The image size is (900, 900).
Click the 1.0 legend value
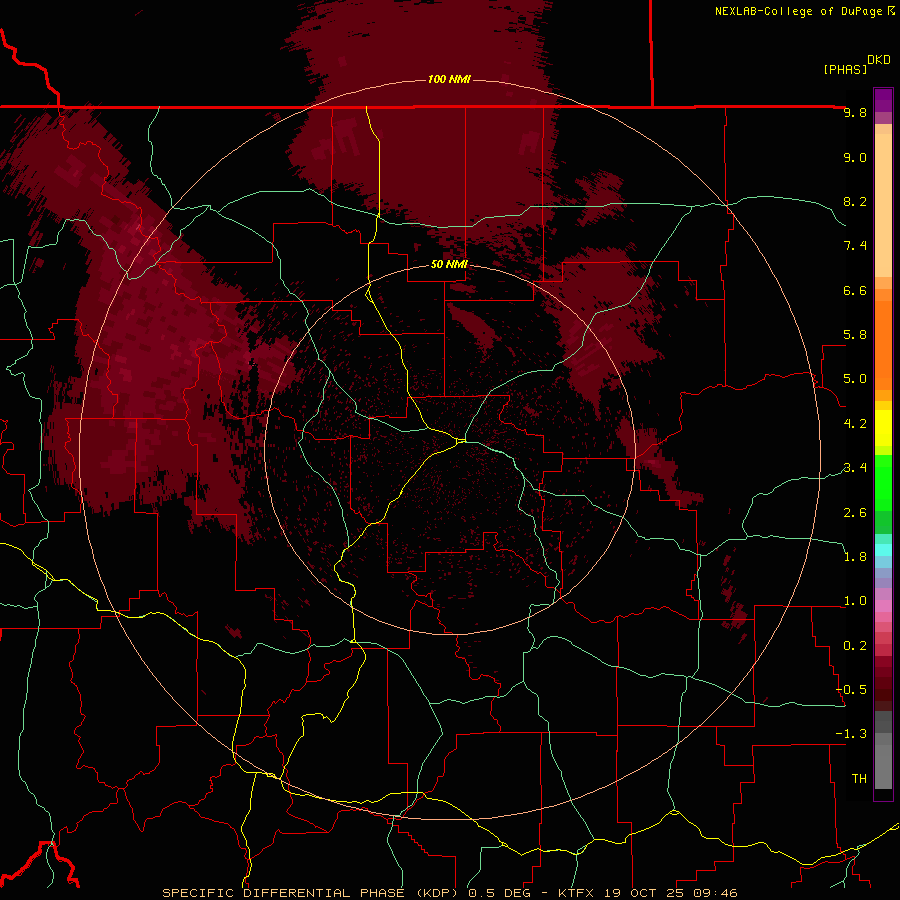(x=855, y=601)
